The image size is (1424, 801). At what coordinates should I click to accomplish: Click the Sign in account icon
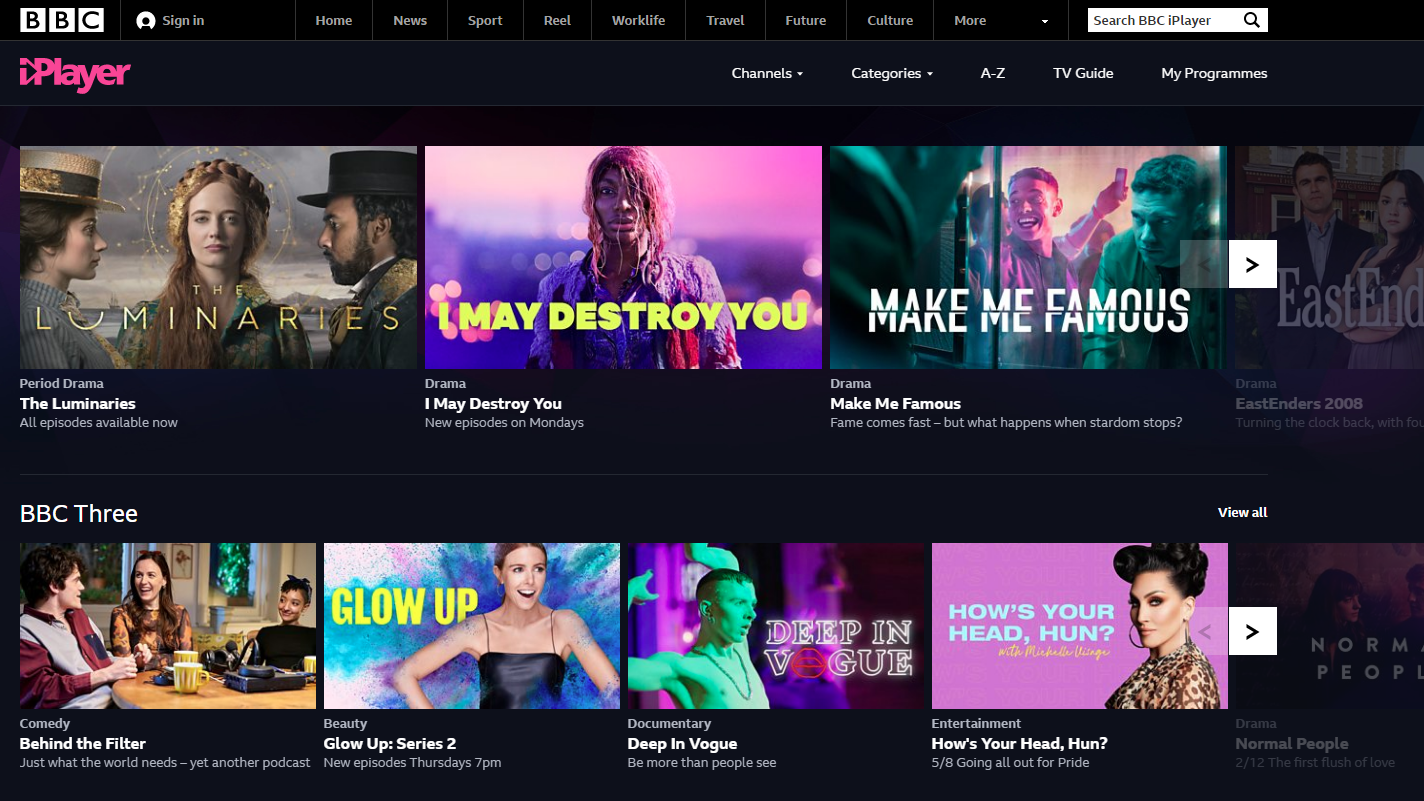click(x=146, y=21)
